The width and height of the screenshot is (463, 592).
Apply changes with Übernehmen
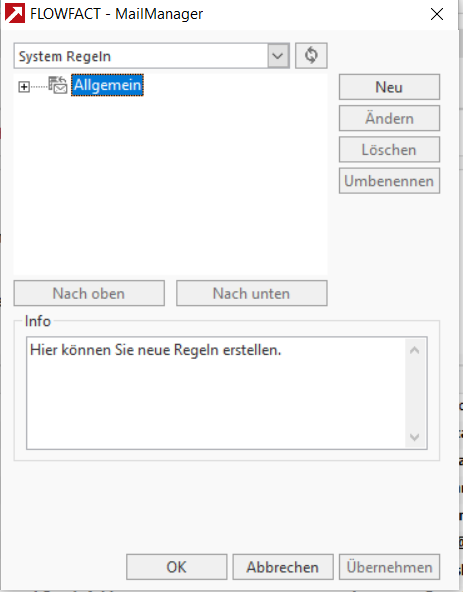[x=389, y=567]
